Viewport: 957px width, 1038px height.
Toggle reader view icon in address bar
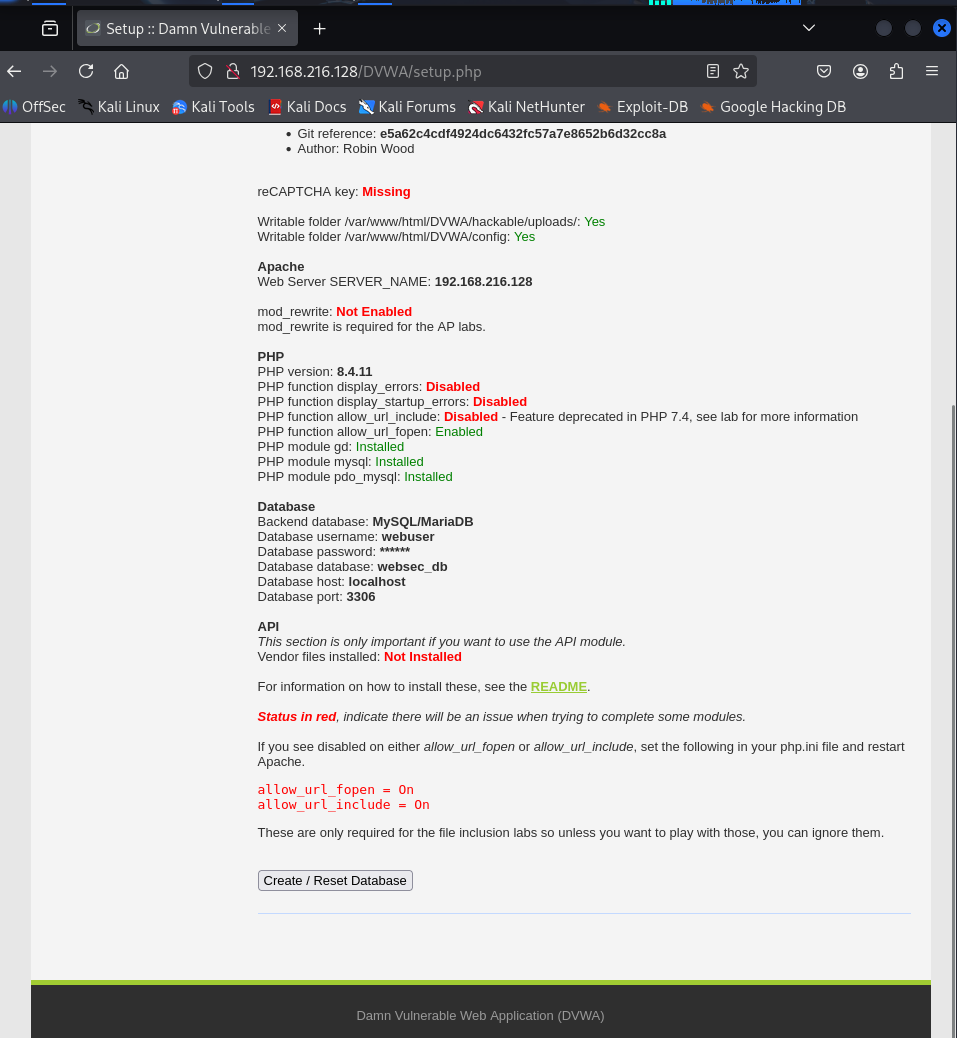[x=713, y=71]
